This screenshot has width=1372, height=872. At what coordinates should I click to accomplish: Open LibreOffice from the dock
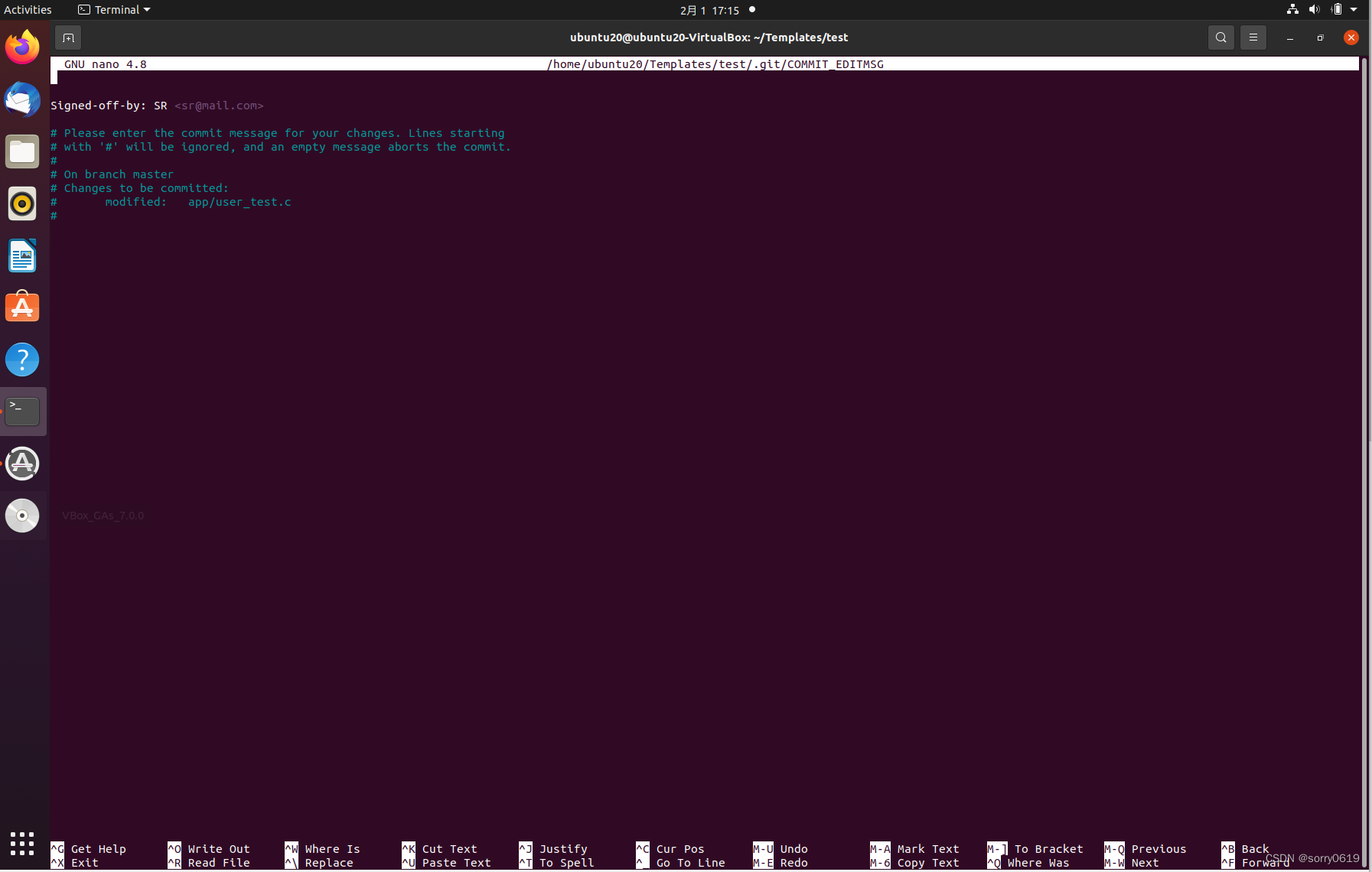coord(22,255)
